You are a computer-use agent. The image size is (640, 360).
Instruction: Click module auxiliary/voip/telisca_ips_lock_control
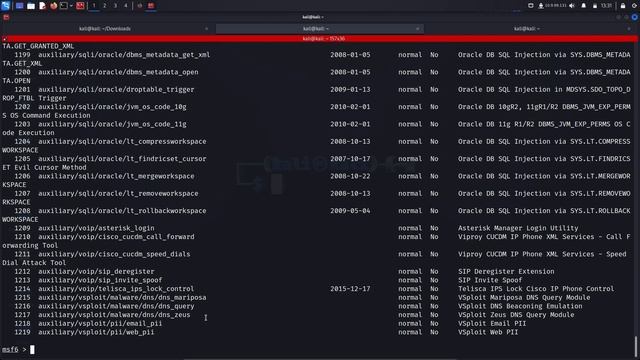116,289
